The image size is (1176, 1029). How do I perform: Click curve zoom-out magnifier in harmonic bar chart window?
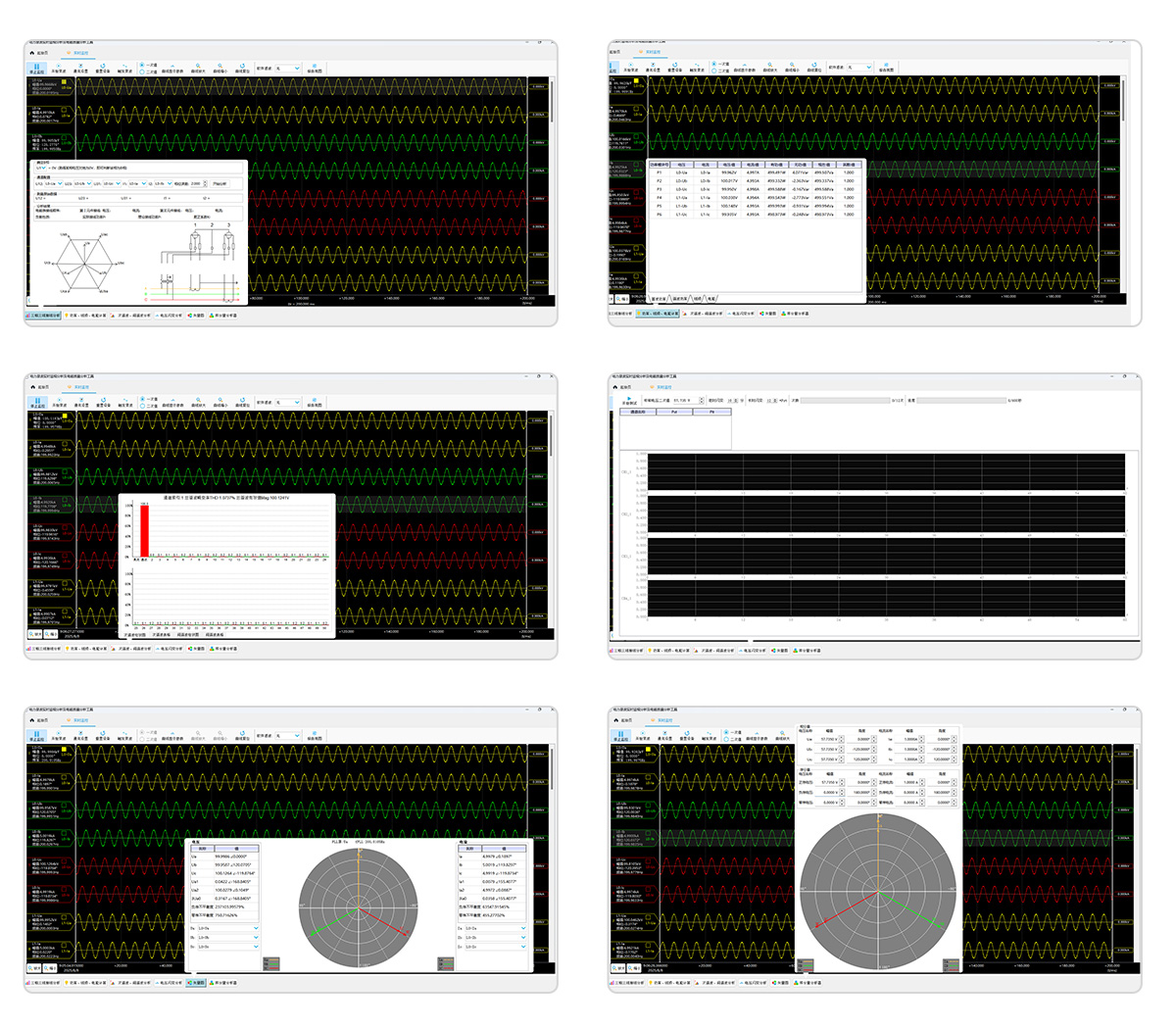point(220,401)
